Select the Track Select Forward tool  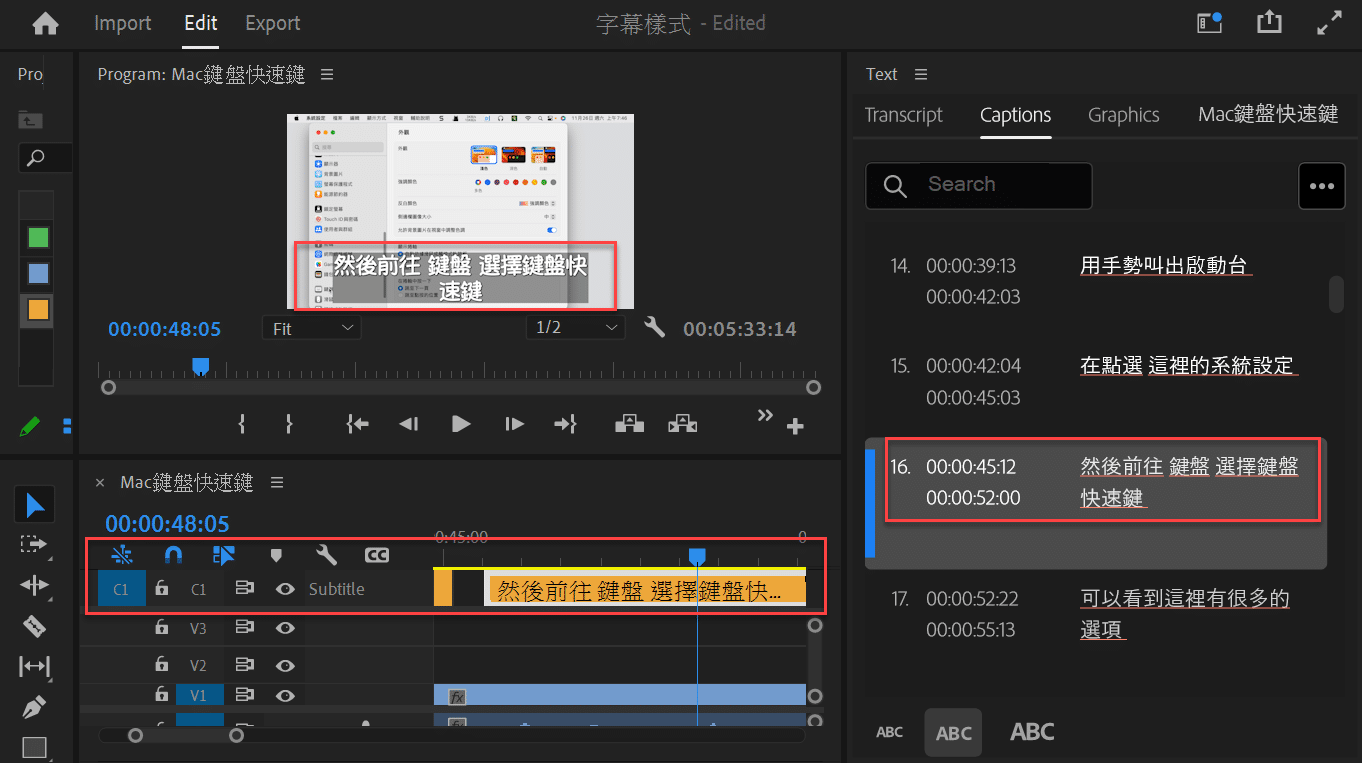(35, 544)
